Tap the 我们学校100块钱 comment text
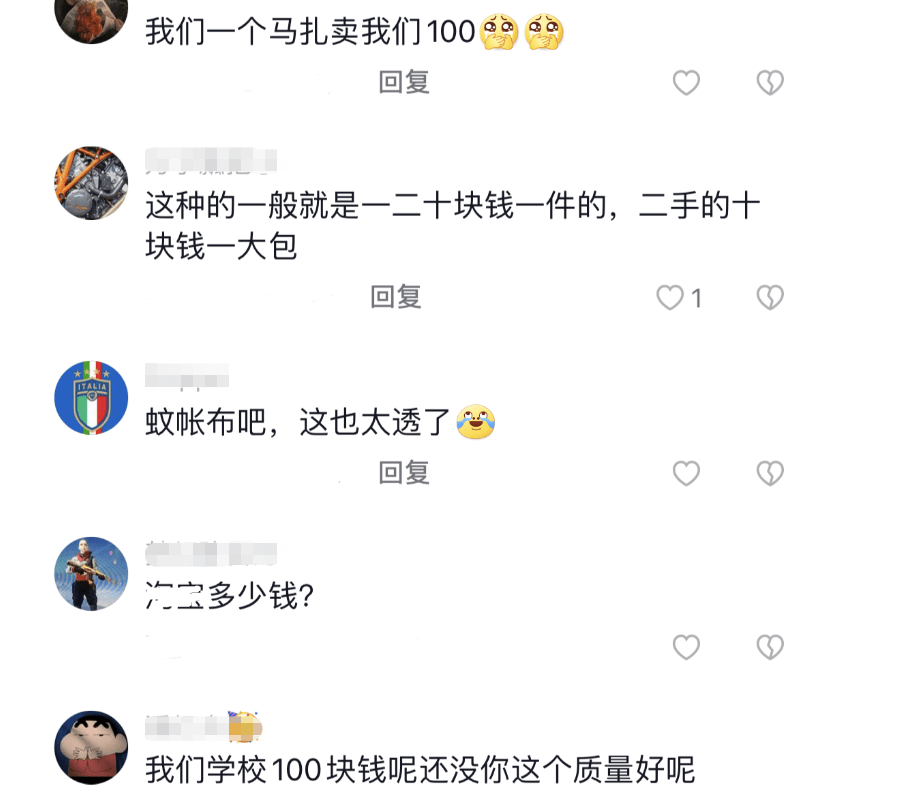 coord(420,769)
